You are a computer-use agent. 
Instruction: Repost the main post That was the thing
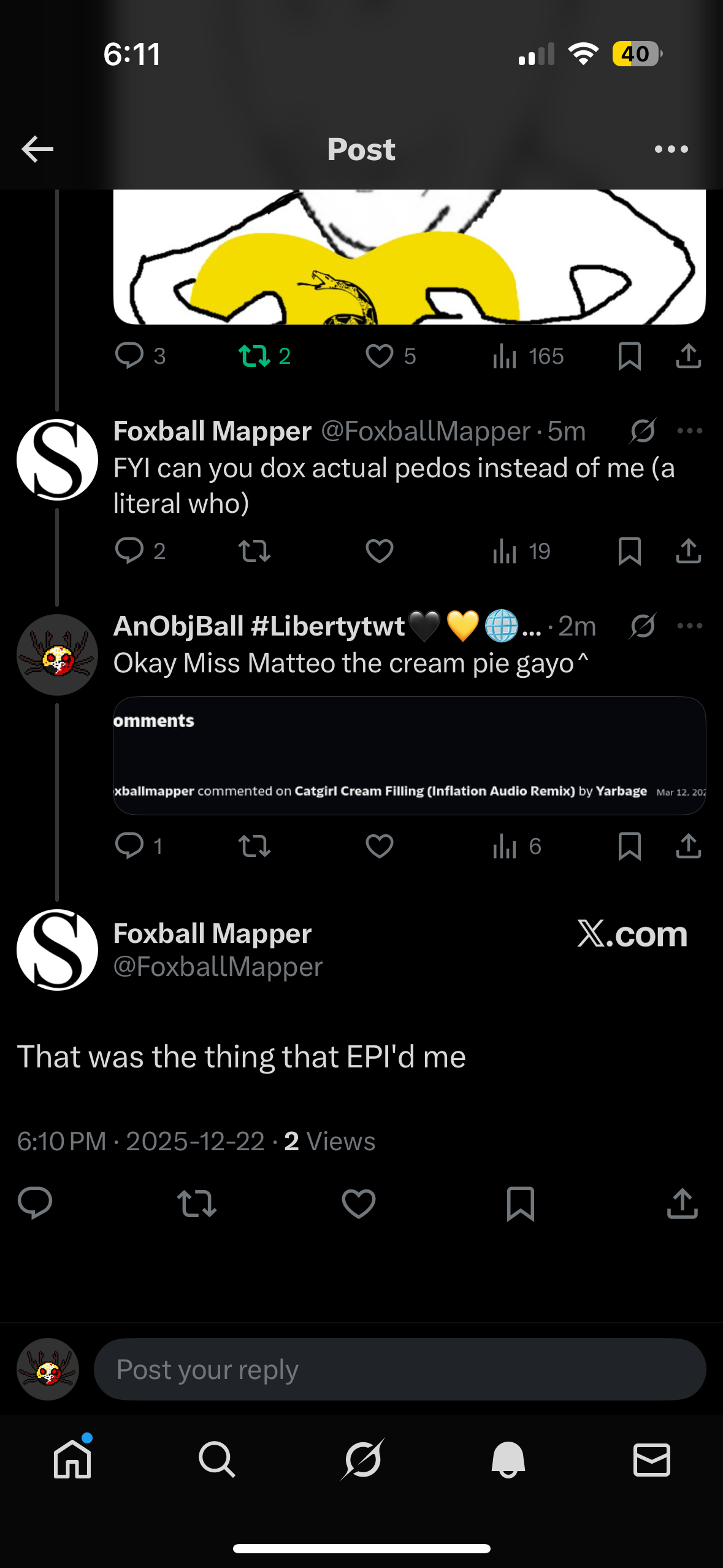[x=196, y=1204]
